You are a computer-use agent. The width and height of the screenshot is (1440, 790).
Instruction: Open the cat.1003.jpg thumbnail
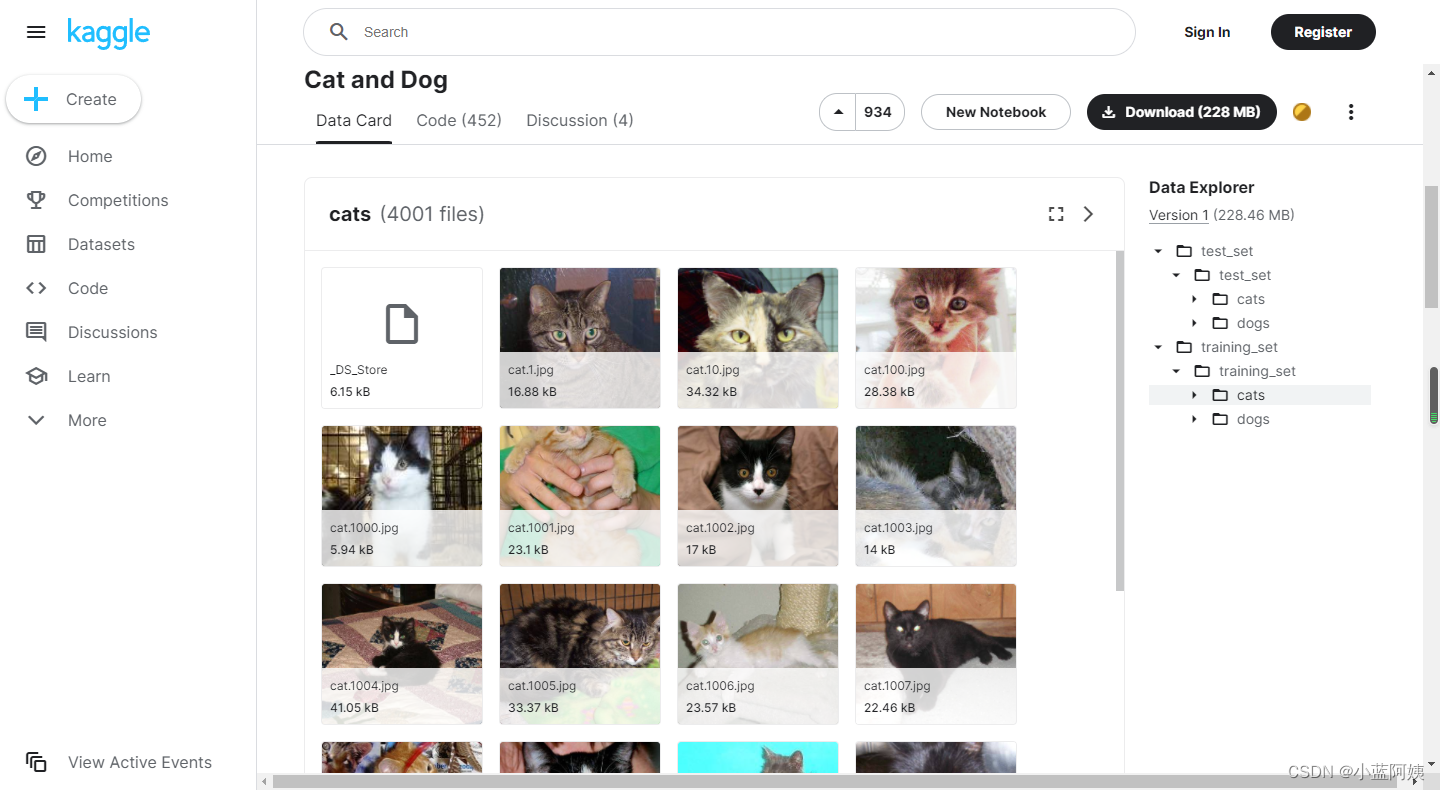point(936,496)
